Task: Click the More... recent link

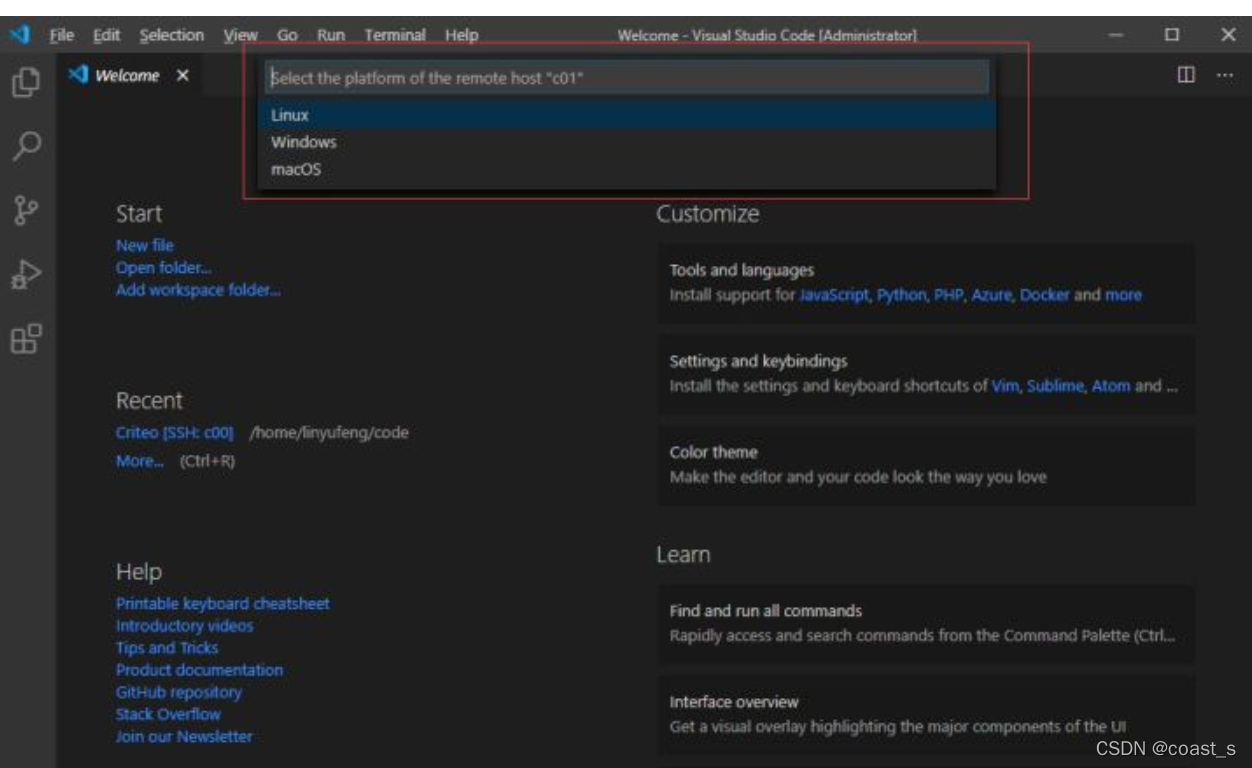Action: click(140, 461)
